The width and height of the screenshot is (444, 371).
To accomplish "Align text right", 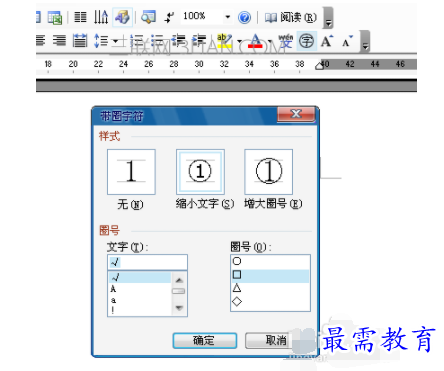I will click(x=59, y=41).
